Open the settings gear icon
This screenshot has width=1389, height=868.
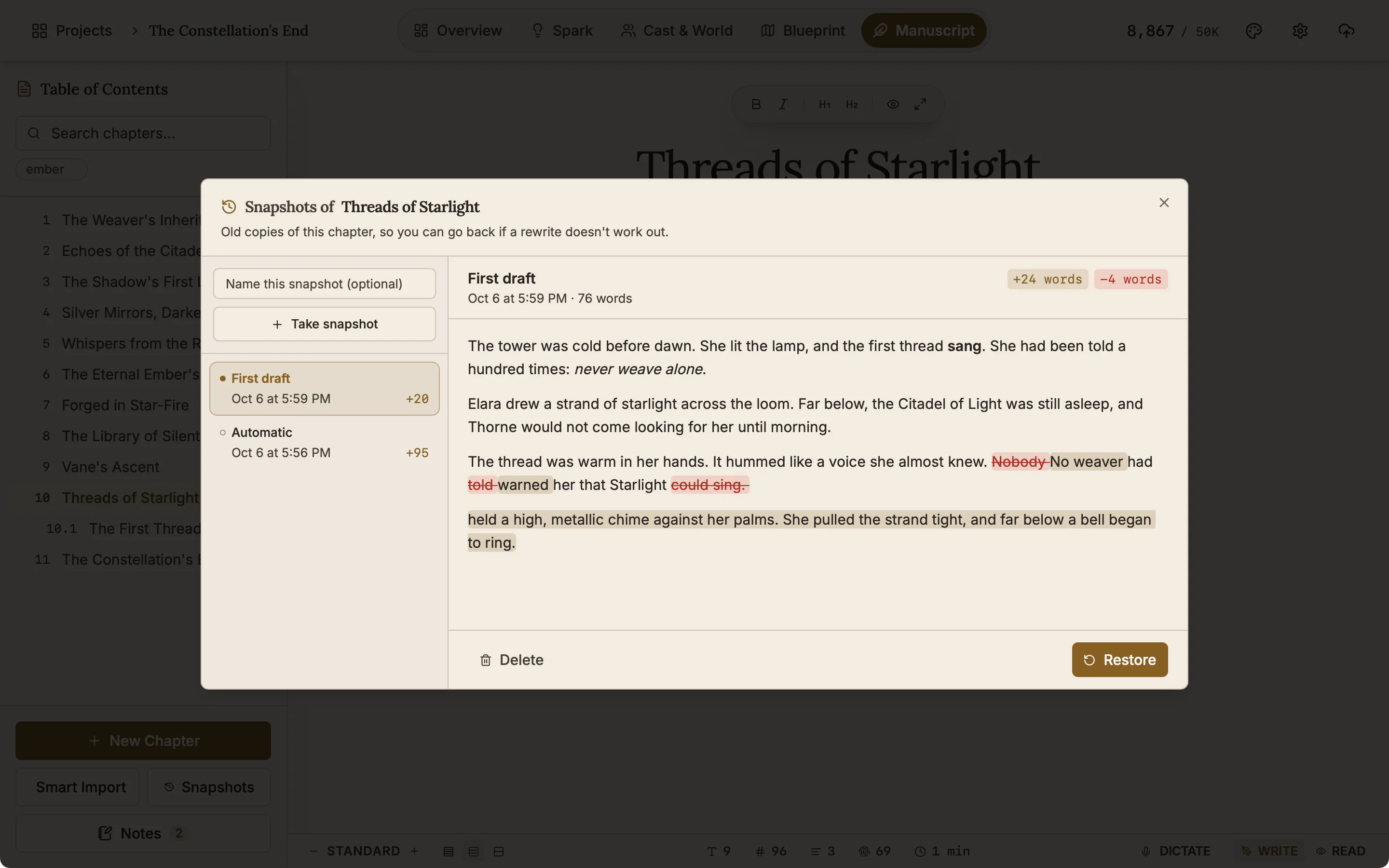pos(1300,30)
